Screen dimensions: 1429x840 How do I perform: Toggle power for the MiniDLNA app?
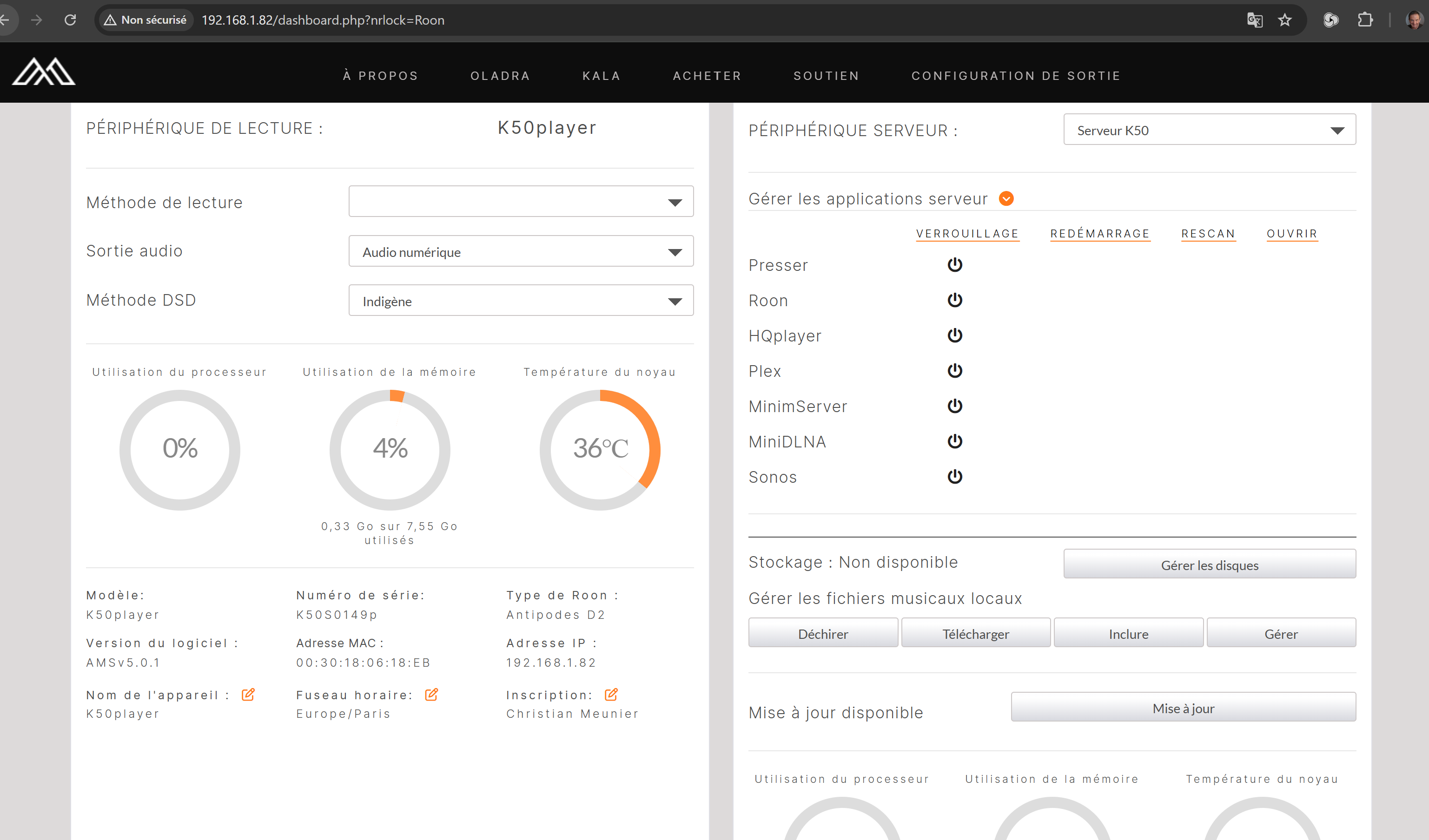click(x=955, y=441)
